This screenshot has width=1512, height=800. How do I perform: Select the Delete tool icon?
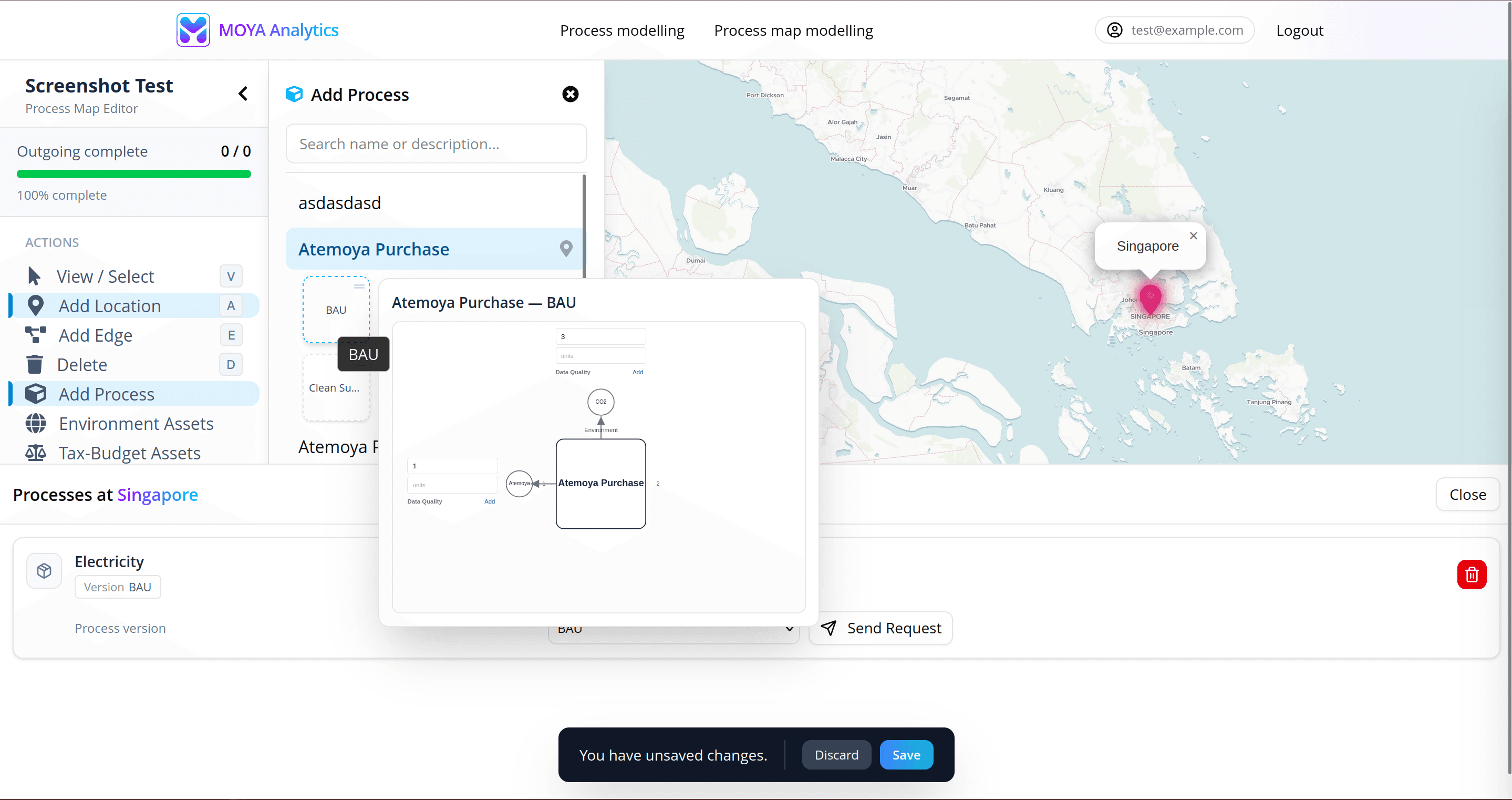(35, 364)
